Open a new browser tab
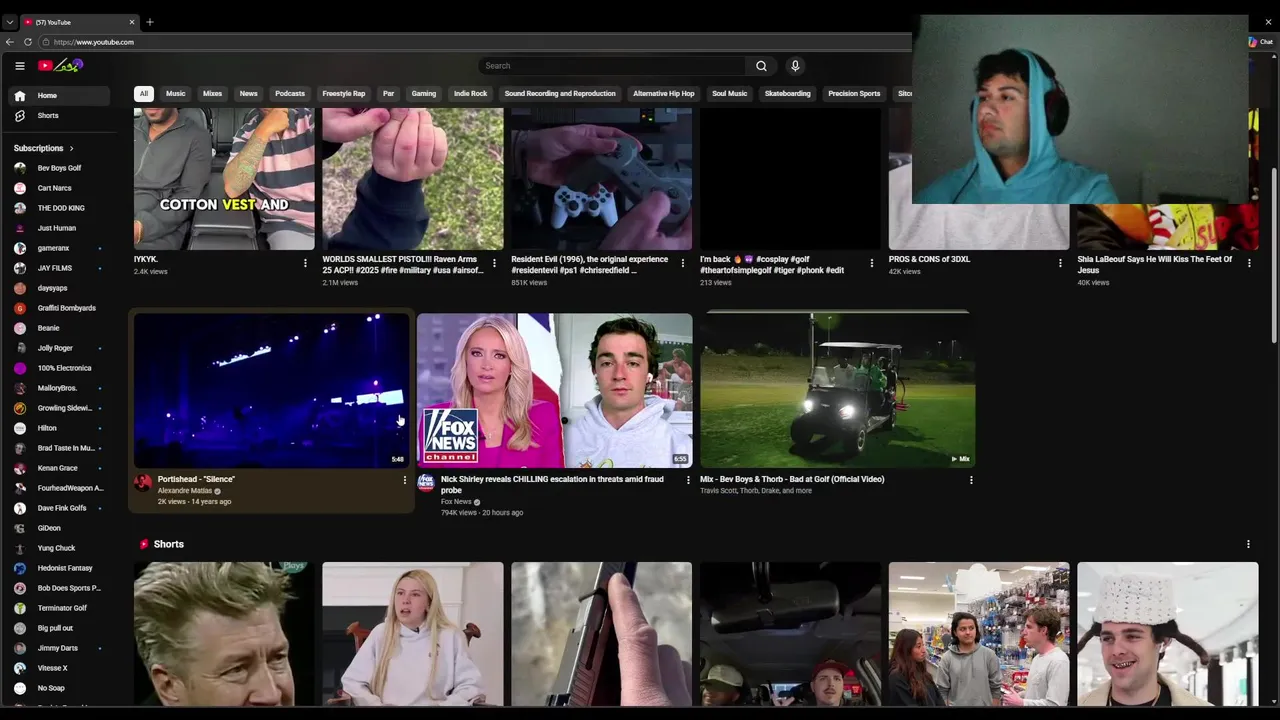 149,22
